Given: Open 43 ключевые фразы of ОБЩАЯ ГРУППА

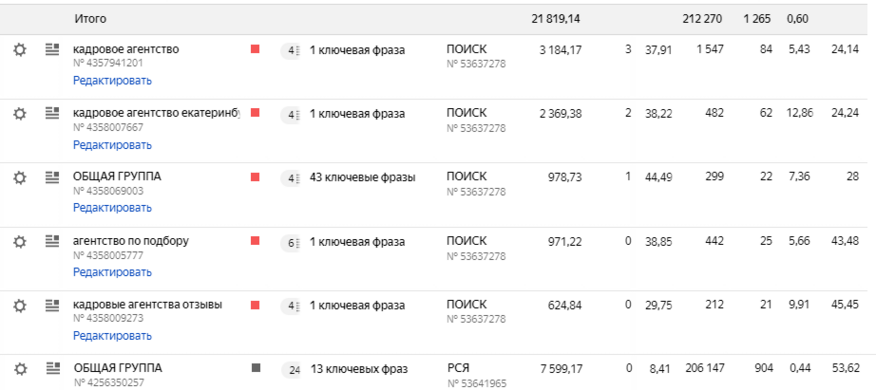Looking at the screenshot, I should click(363, 178).
